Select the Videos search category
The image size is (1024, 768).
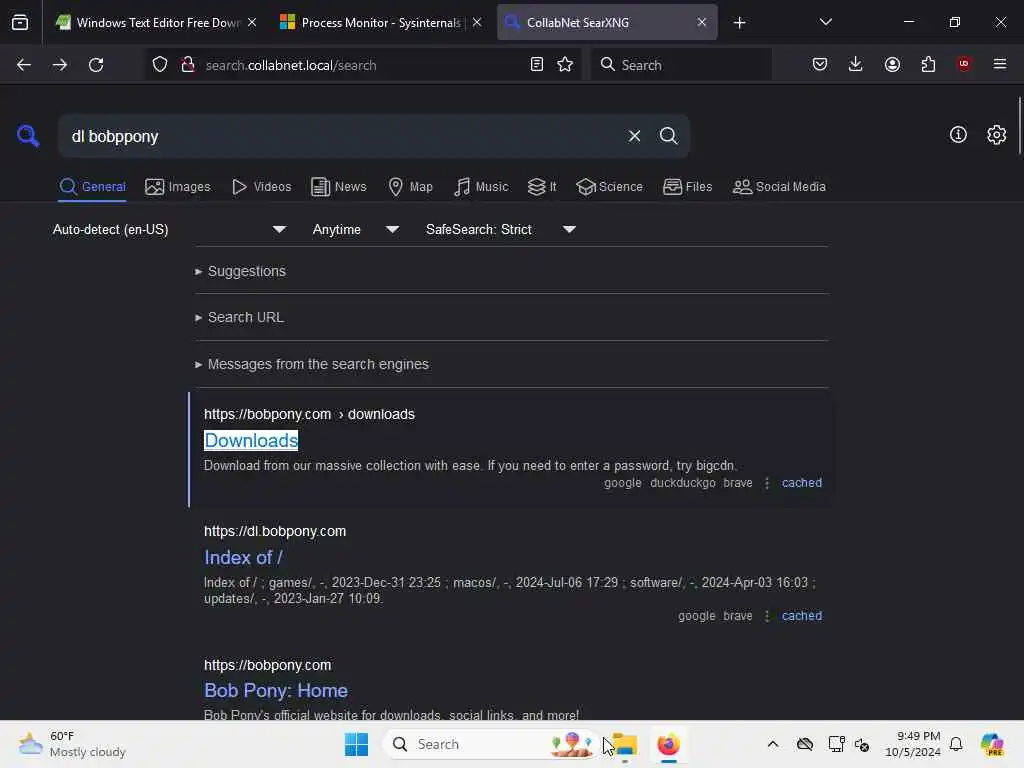(261, 187)
